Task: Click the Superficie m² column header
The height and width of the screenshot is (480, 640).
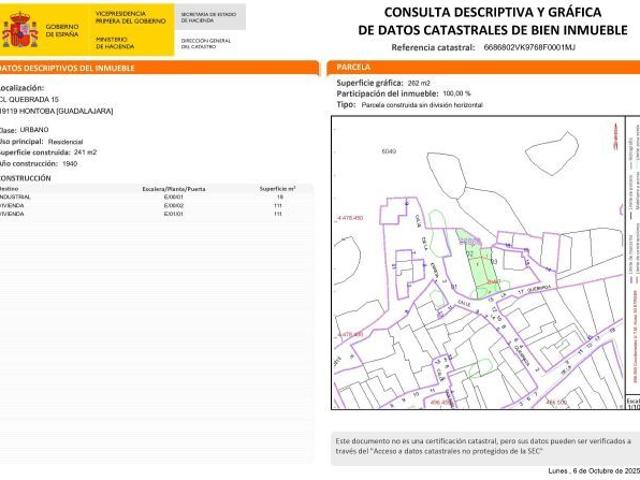Action: point(277,188)
